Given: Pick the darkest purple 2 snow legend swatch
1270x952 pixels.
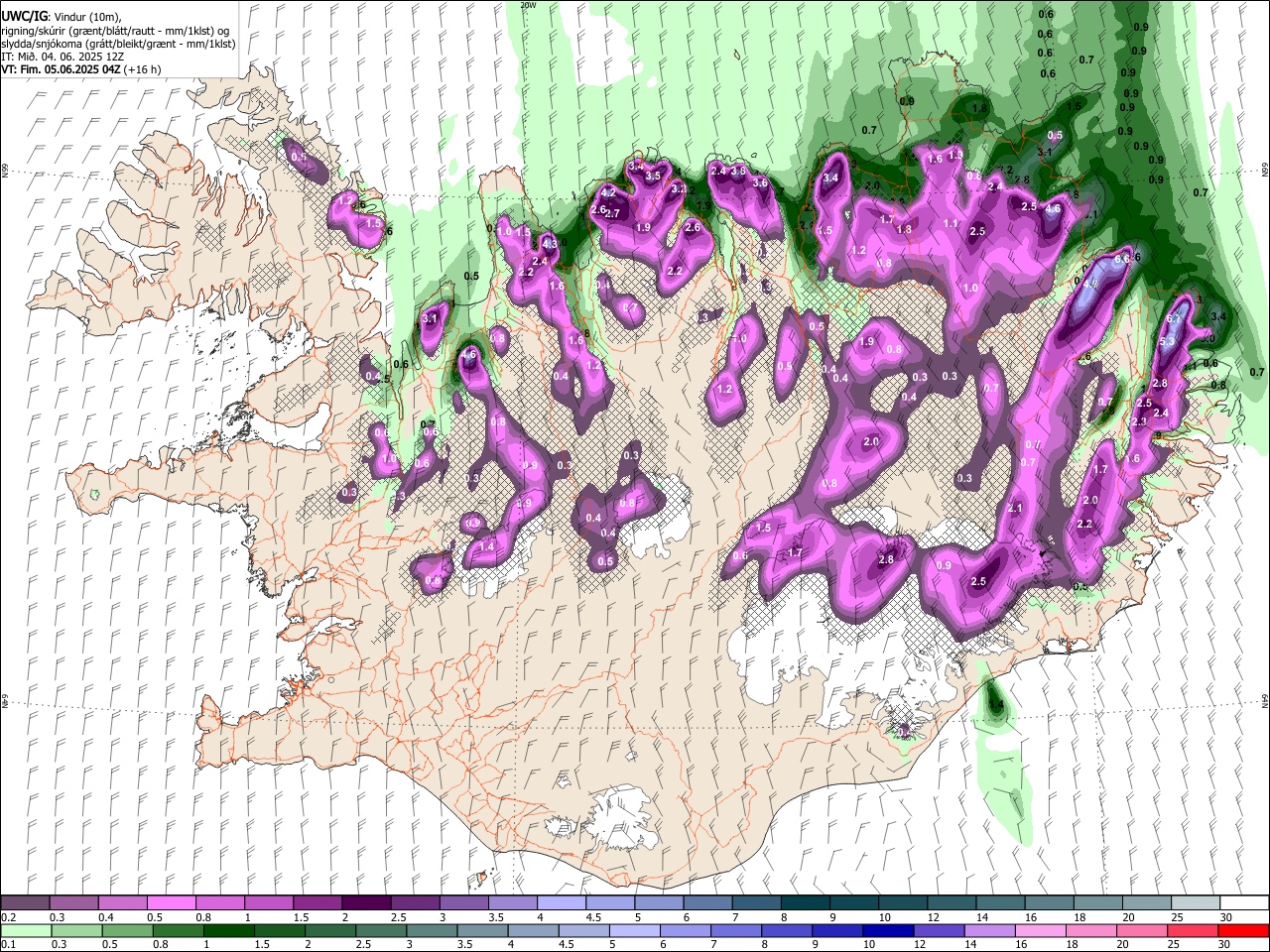Looking at the screenshot, I should pos(365,903).
